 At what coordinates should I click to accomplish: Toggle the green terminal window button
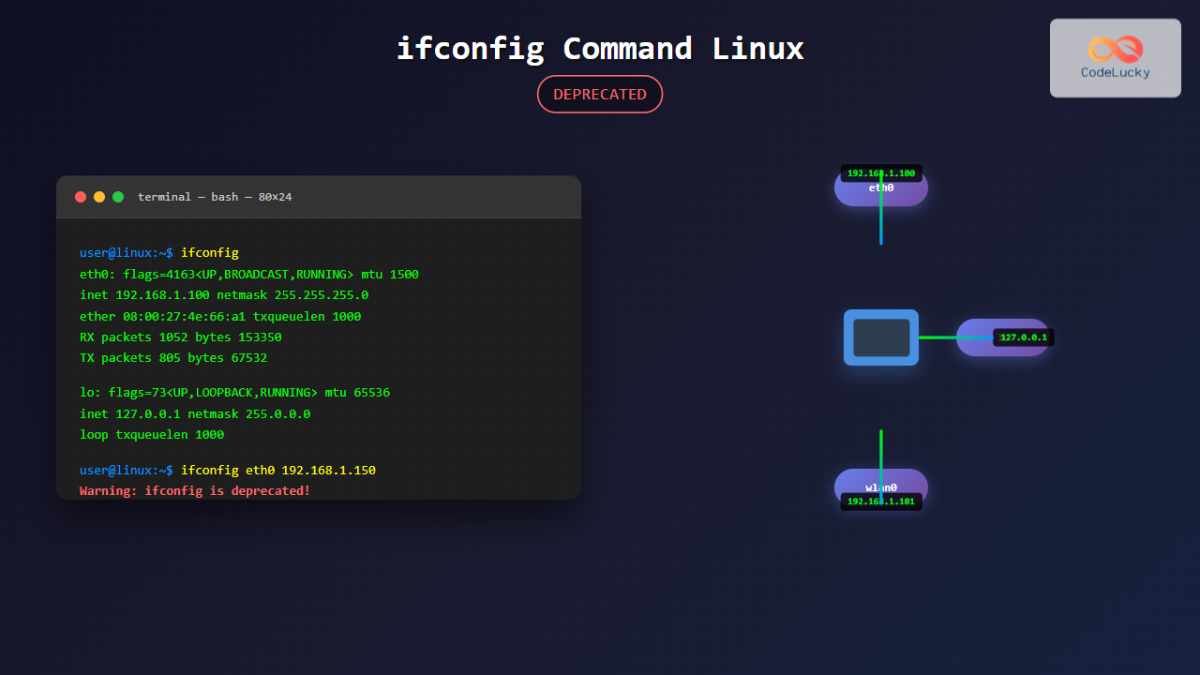pyautogui.click(x=118, y=197)
